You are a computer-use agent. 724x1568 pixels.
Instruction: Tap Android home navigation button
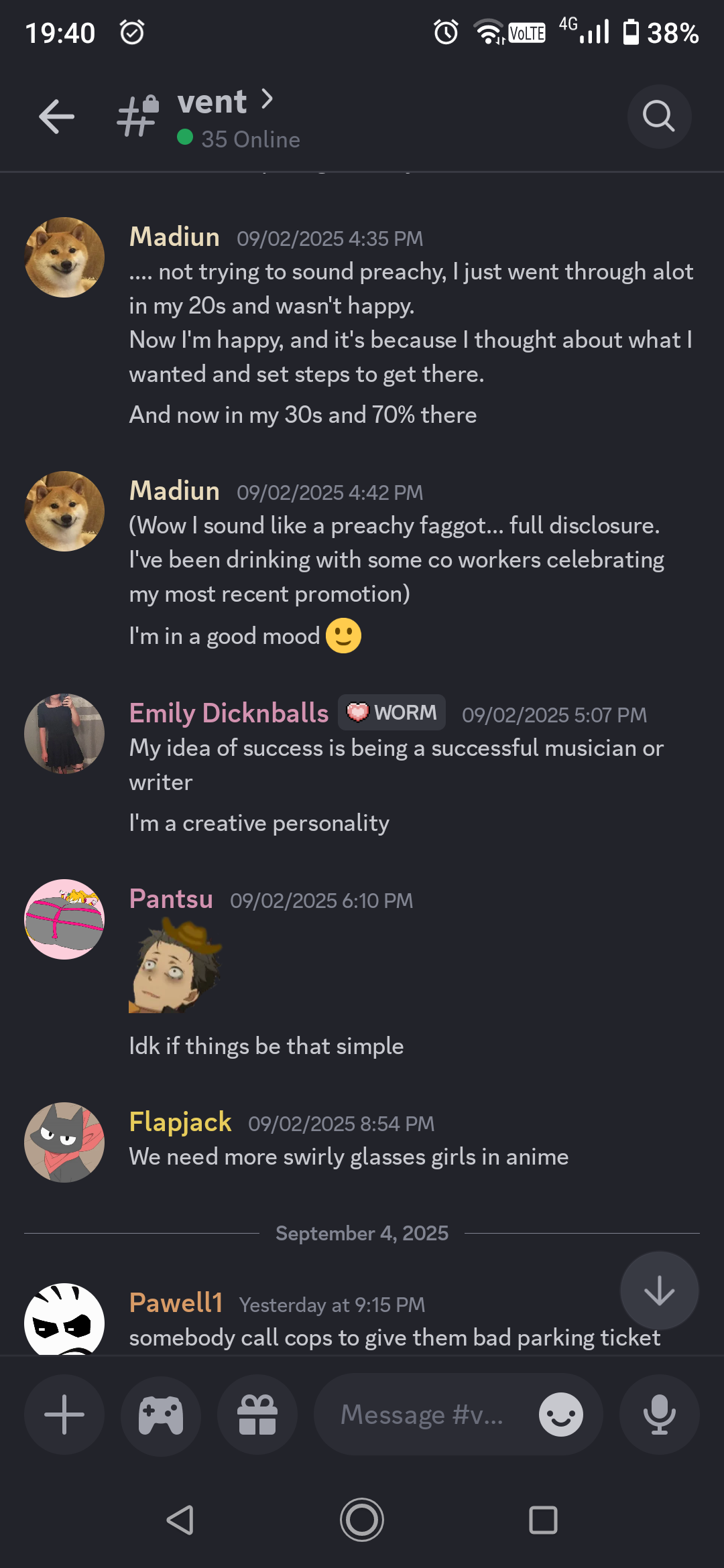[x=362, y=1520]
